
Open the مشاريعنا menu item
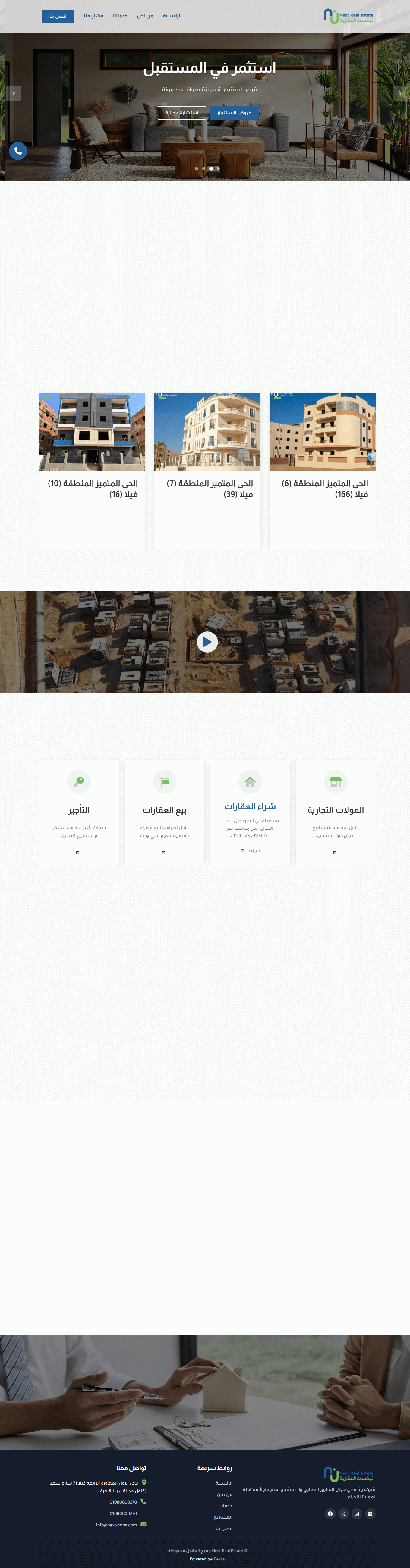click(x=94, y=16)
